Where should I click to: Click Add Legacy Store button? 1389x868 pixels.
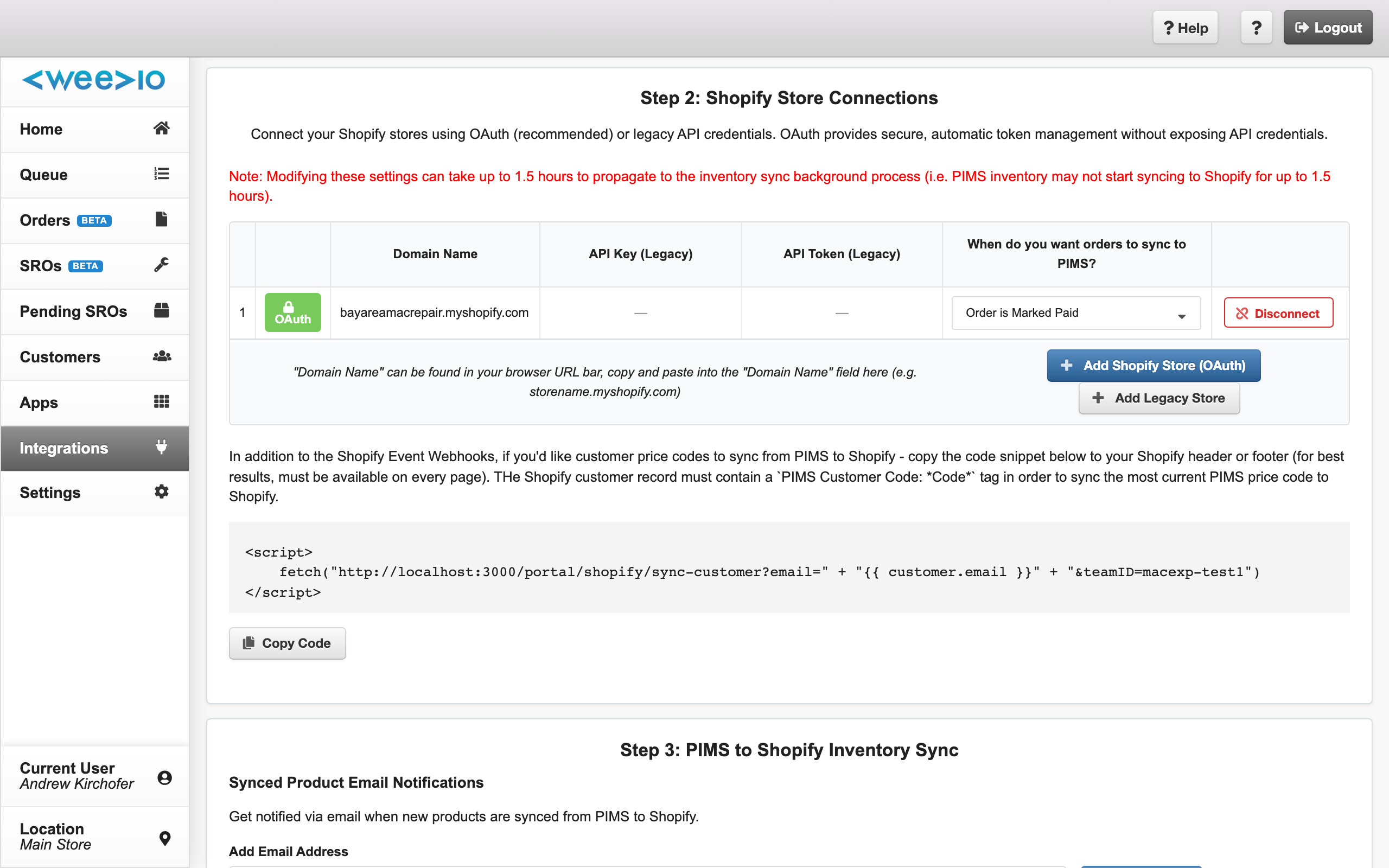click(x=1159, y=398)
